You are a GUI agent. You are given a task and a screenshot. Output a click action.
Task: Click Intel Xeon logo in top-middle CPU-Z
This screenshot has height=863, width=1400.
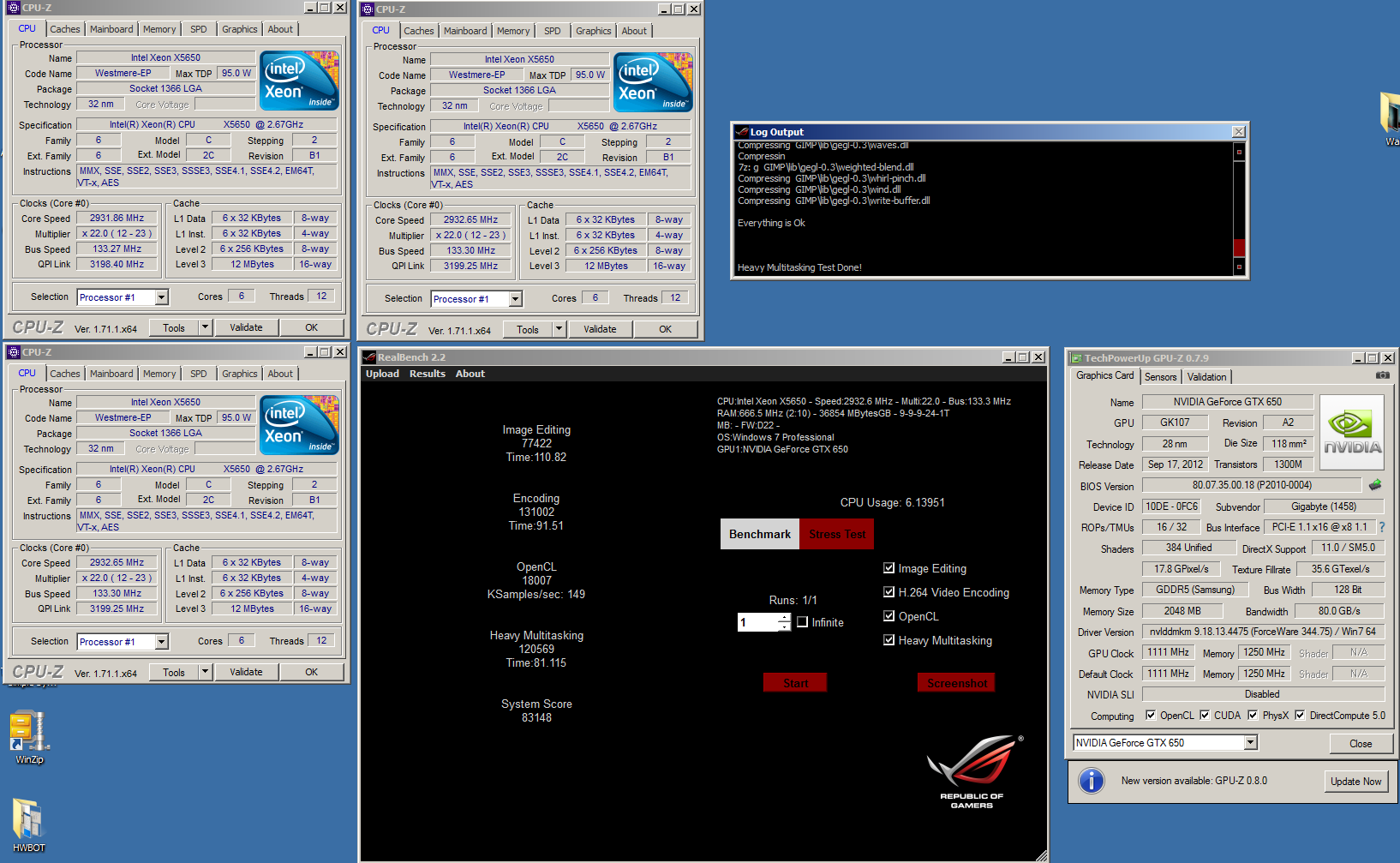click(653, 82)
